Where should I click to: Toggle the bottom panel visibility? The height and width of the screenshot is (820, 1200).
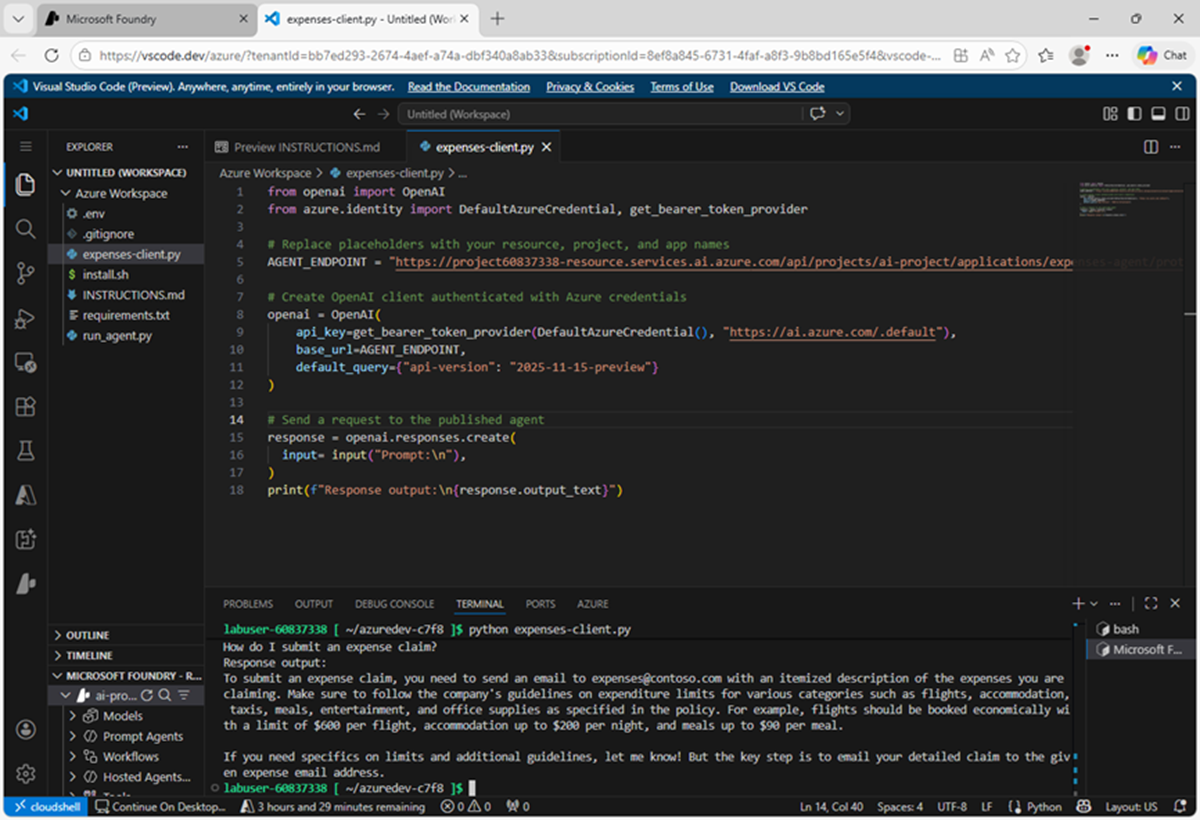point(1157,114)
